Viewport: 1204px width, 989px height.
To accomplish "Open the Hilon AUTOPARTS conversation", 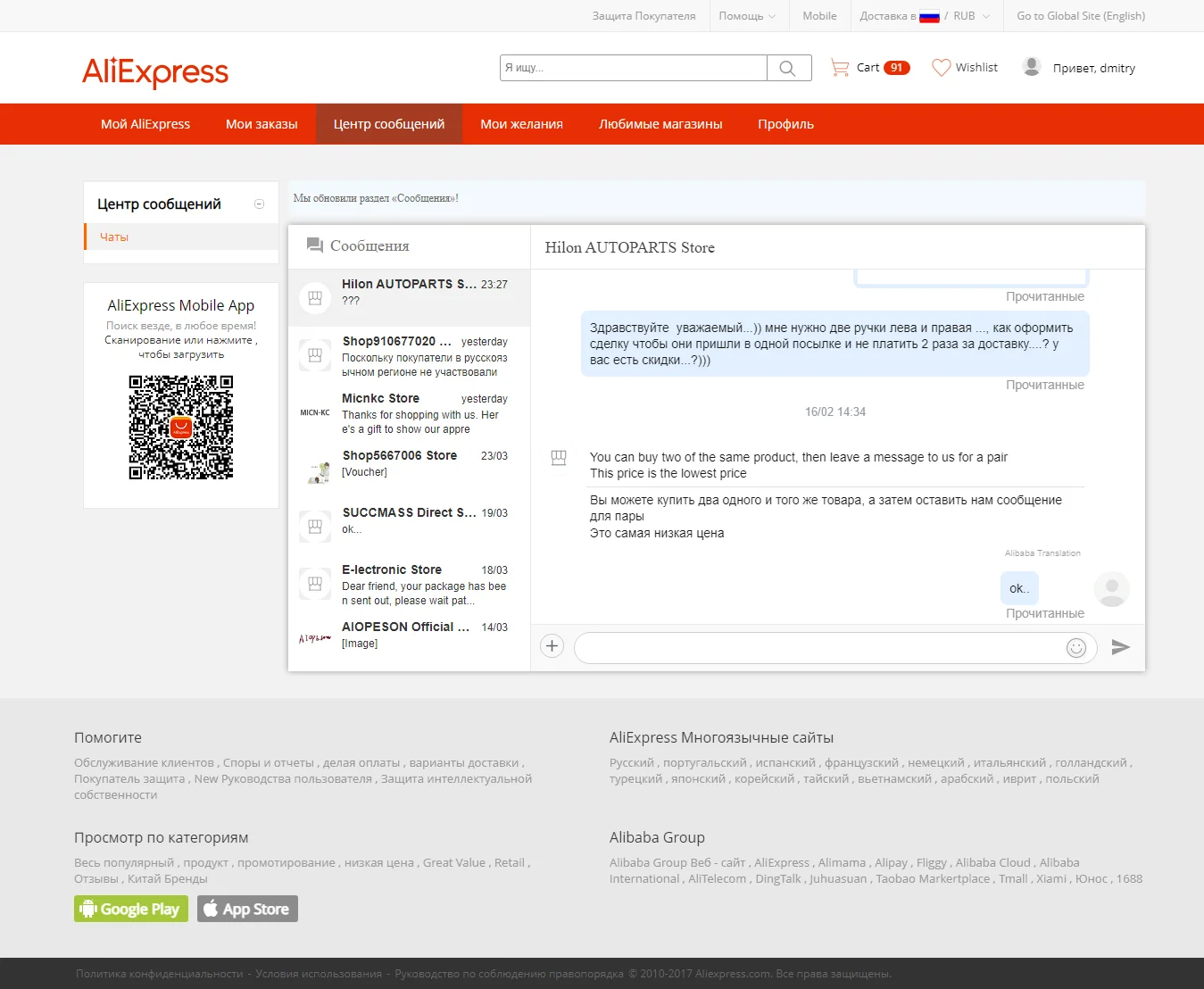I will click(410, 298).
